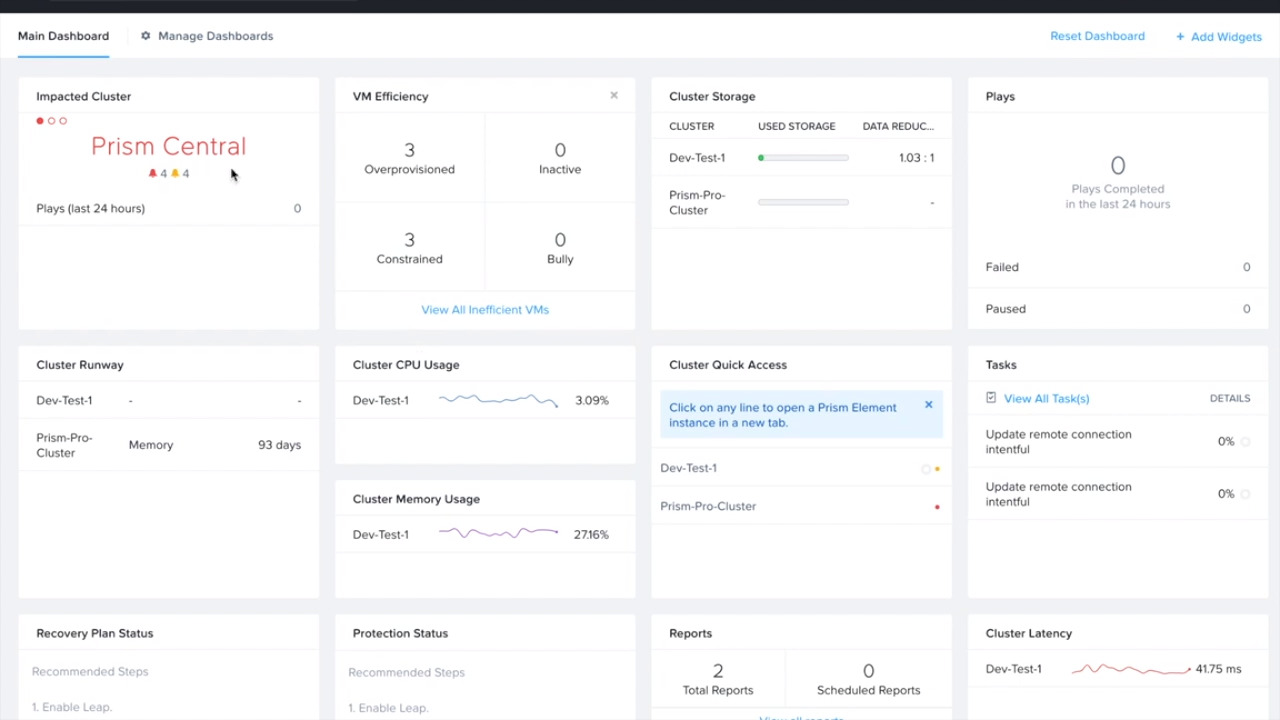The image size is (1280, 720).
Task: Click the Manage Dashboards gear icon
Action: pyautogui.click(x=145, y=36)
